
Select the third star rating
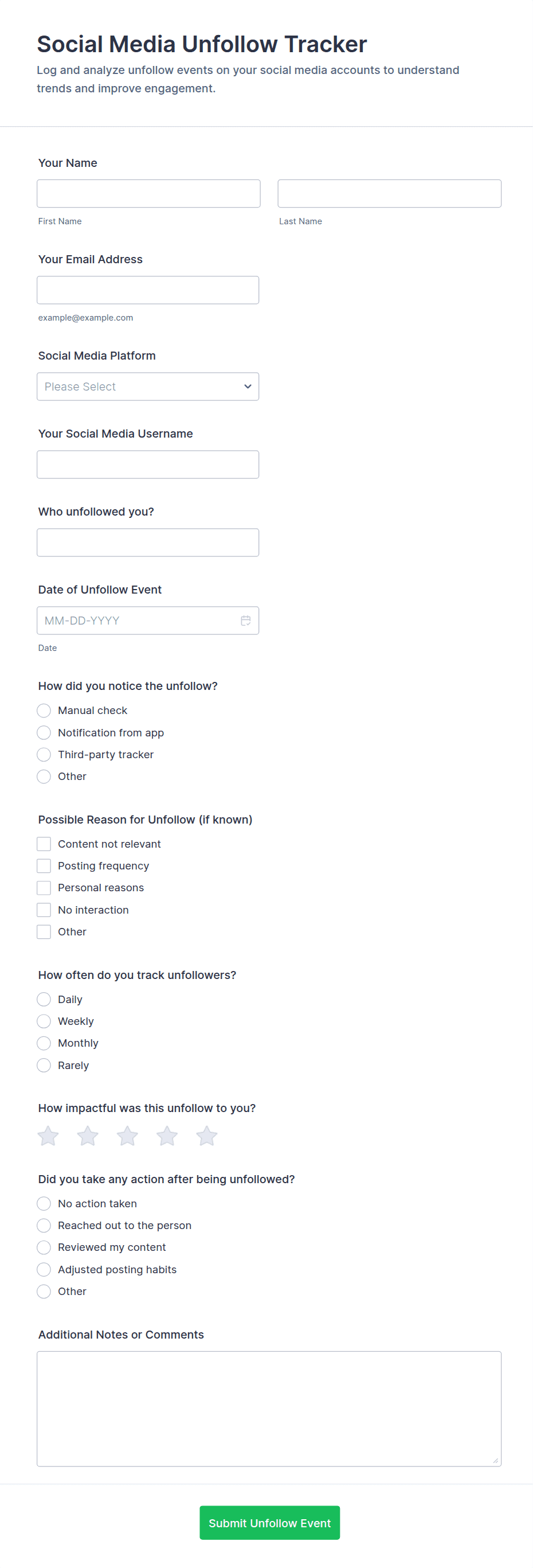click(x=127, y=1136)
